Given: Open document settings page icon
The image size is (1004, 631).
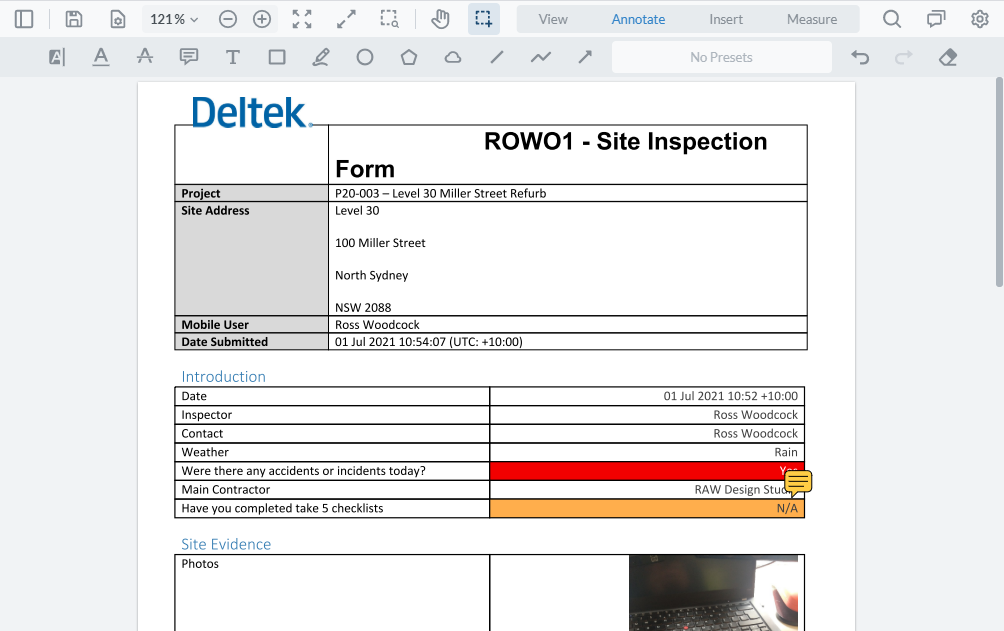Looking at the screenshot, I should pyautogui.click(x=118, y=19).
